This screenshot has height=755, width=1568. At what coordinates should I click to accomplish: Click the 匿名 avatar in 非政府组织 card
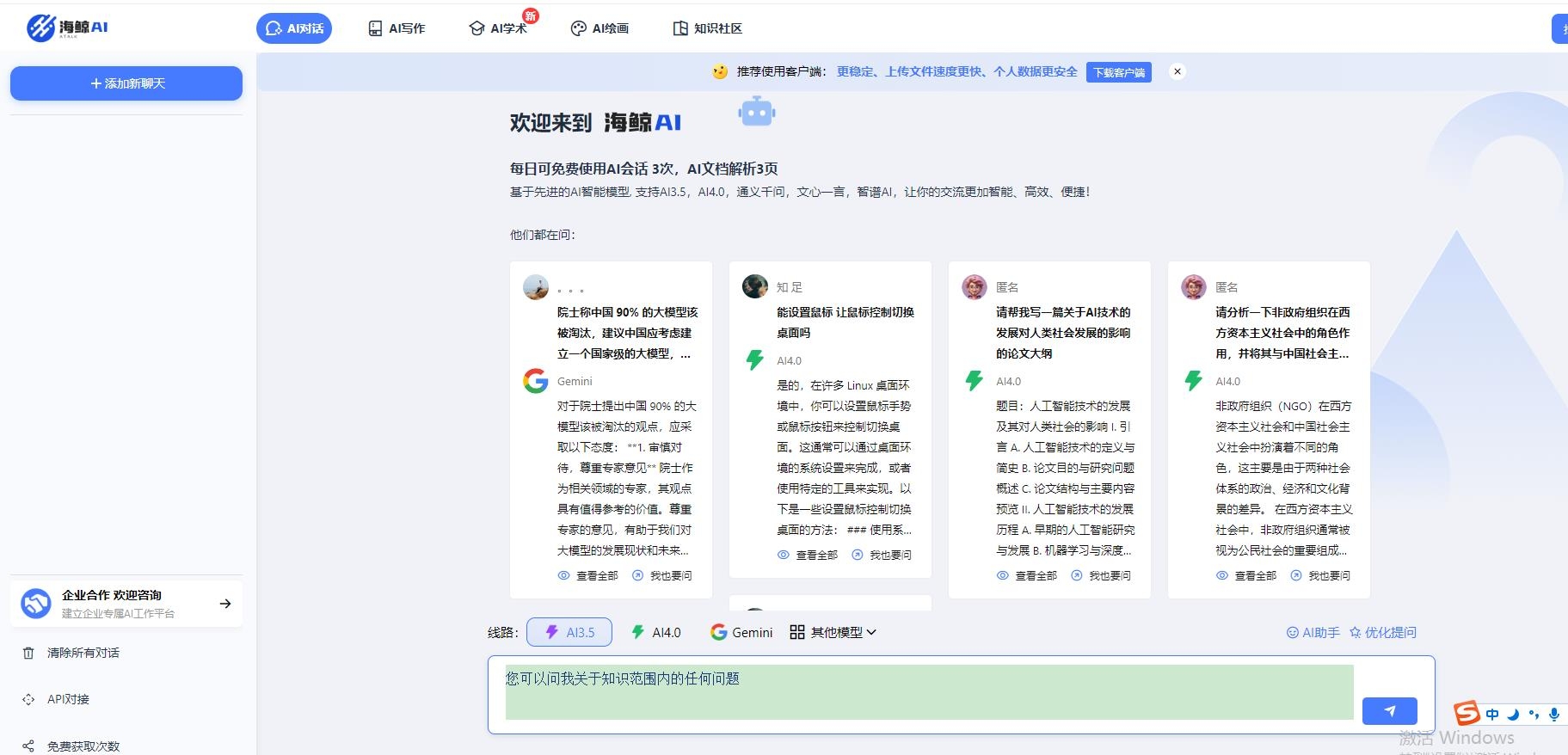click(x=1194, y=287)
